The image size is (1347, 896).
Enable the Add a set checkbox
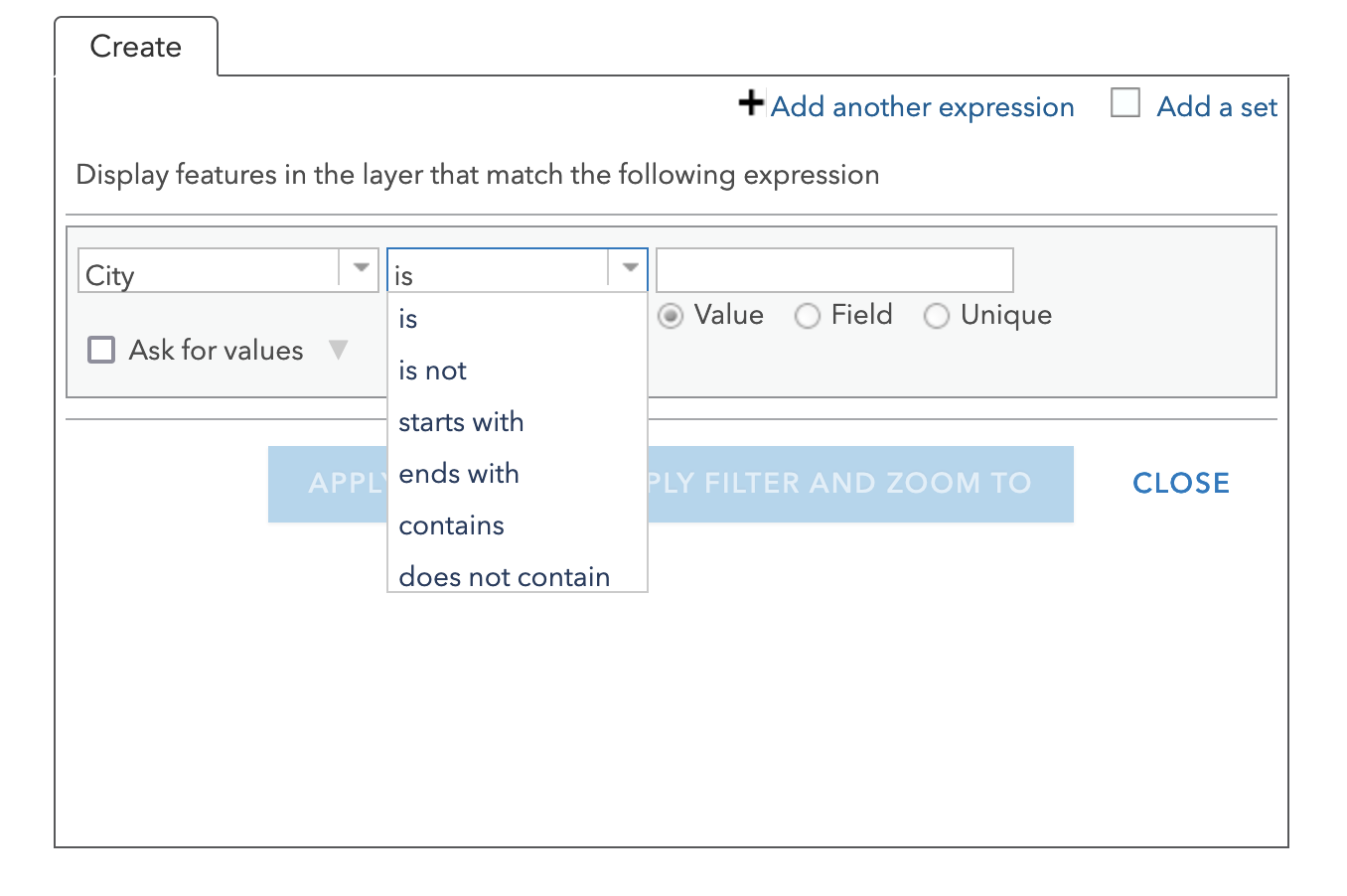(x=1125, y=103)
